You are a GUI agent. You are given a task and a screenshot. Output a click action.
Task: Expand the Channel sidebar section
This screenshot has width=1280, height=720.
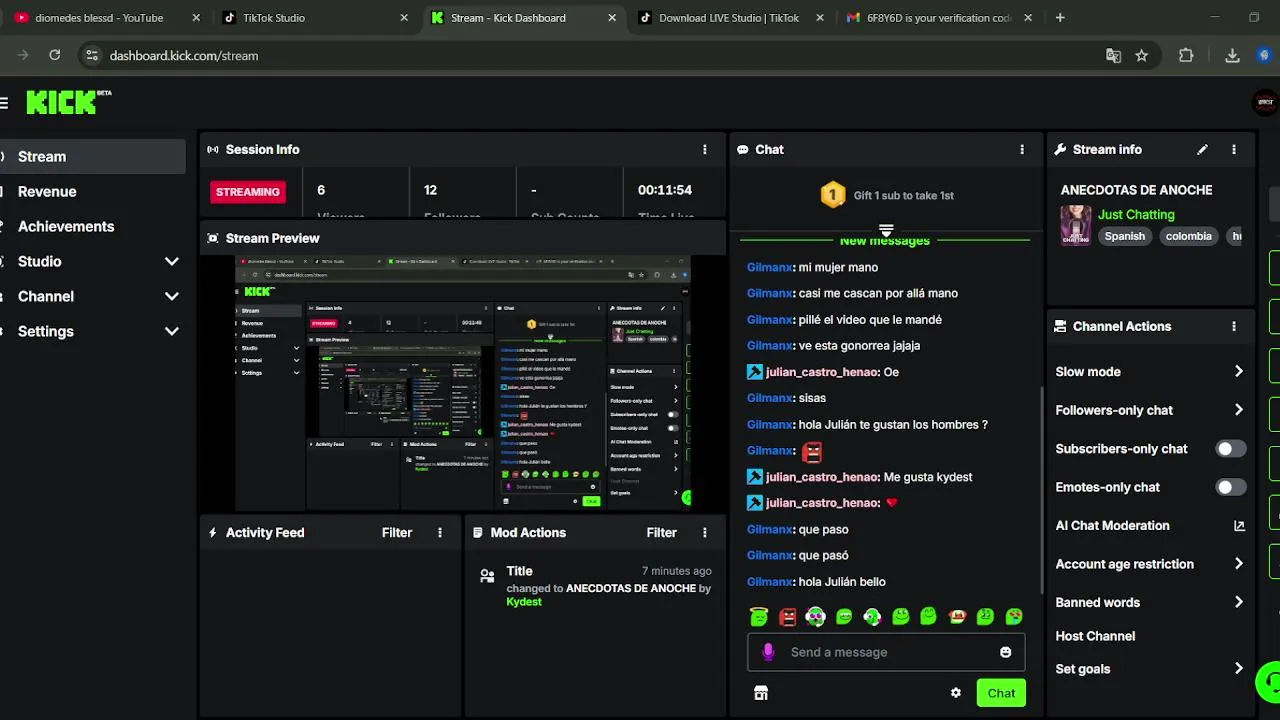pos(172,297)
